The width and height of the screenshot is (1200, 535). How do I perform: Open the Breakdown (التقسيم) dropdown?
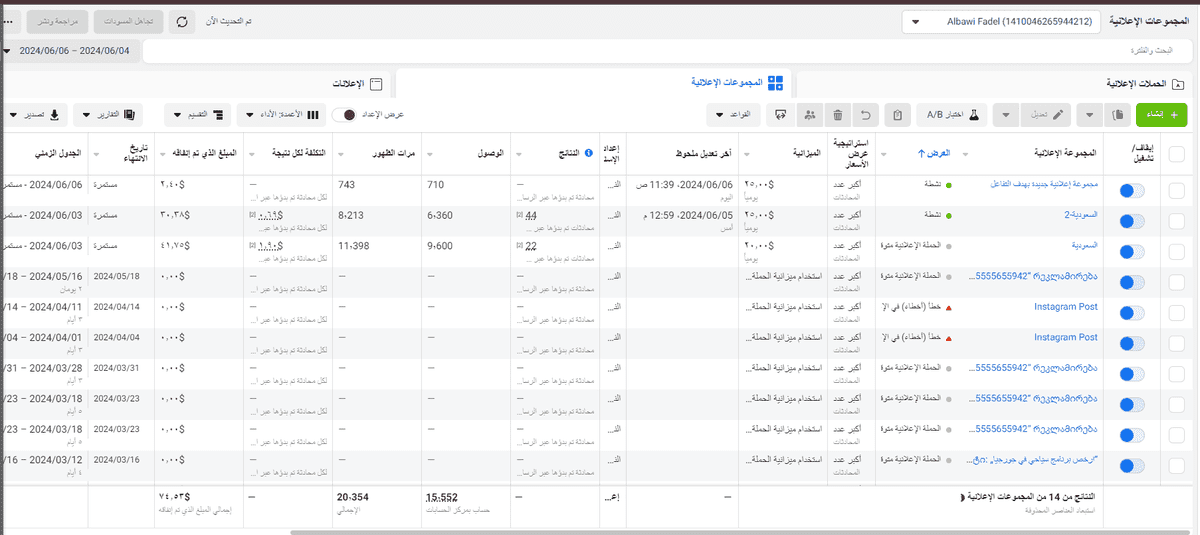coord(198,115)
